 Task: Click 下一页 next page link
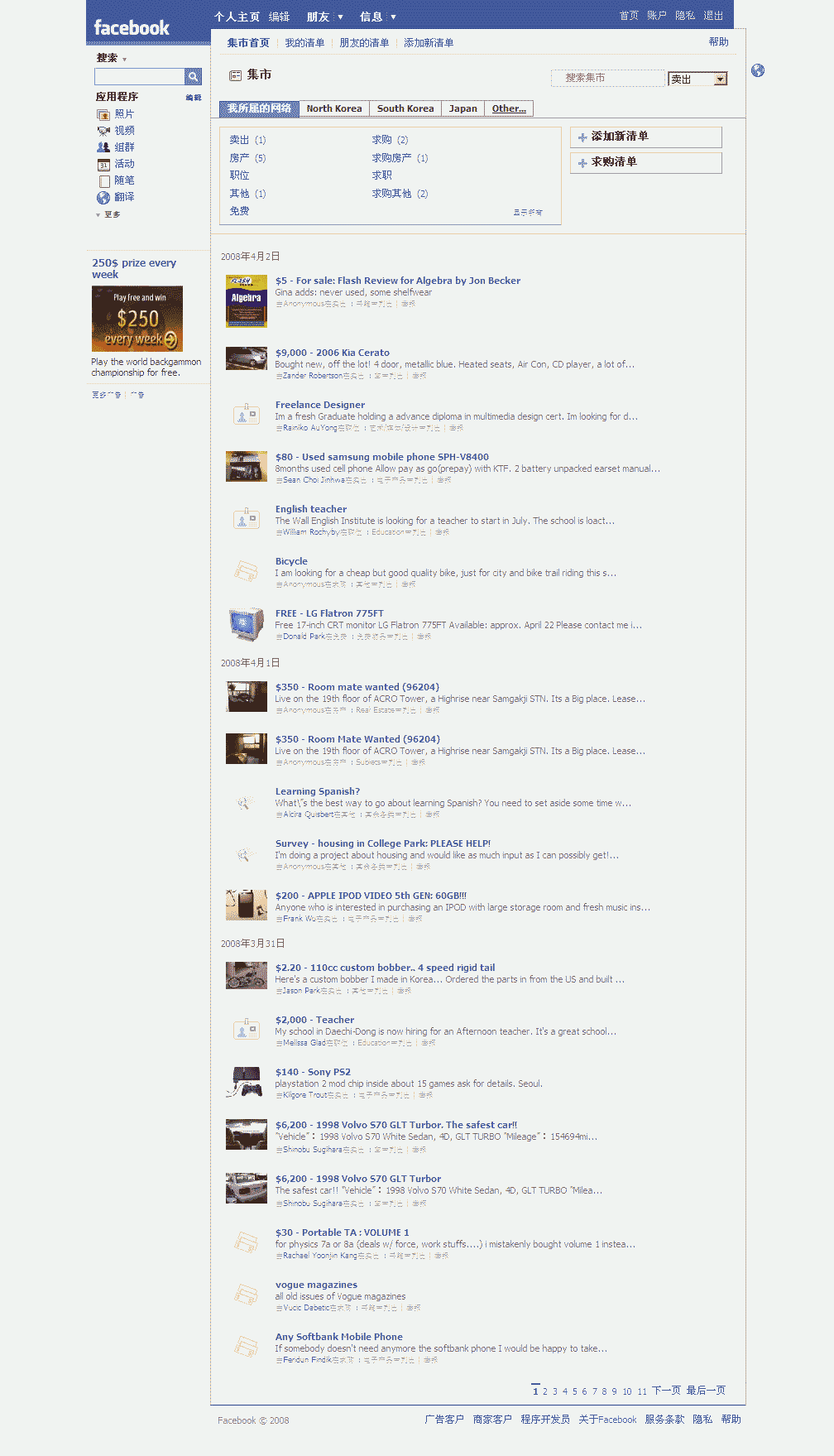click(x=666, y=1391)
